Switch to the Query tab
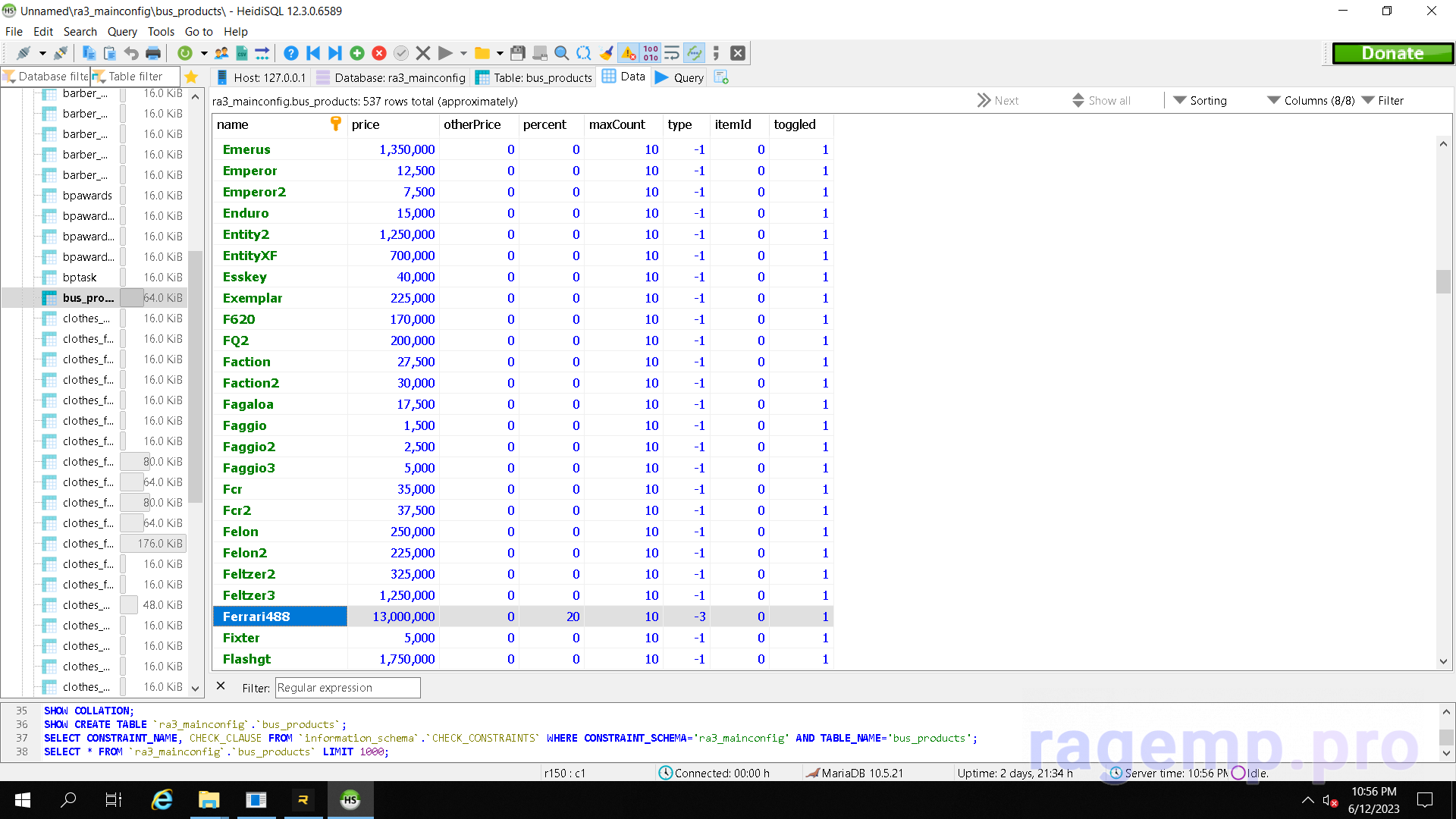The image size is (1456, 819). (x=679, y=77)
